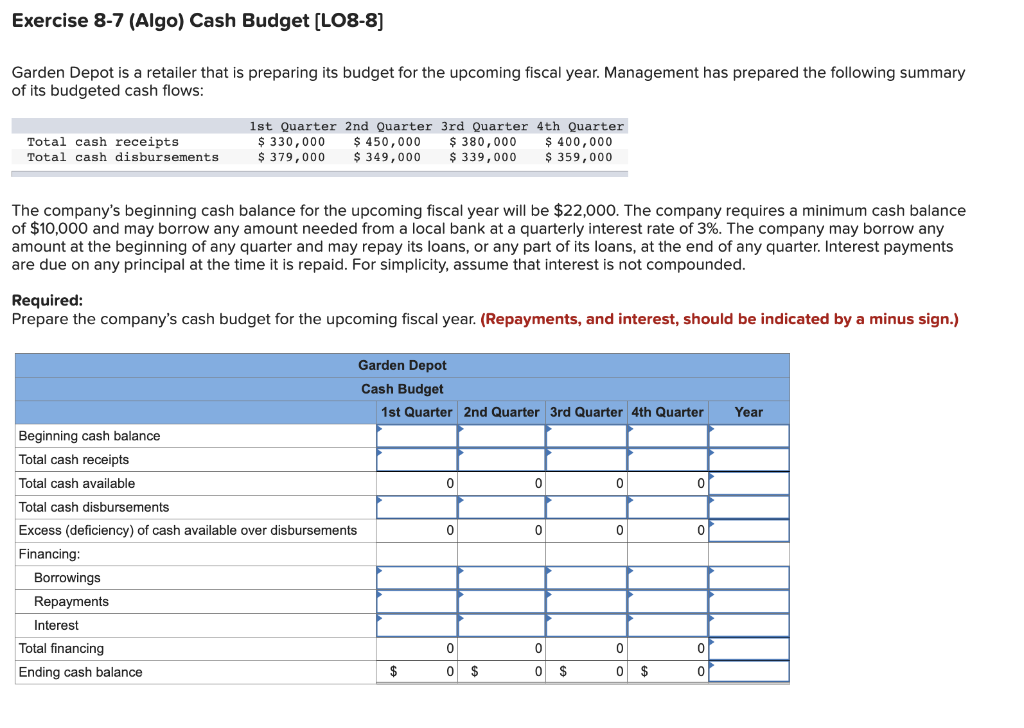
Task: Select Year Repayments field
Action: [x=749, y=602]
